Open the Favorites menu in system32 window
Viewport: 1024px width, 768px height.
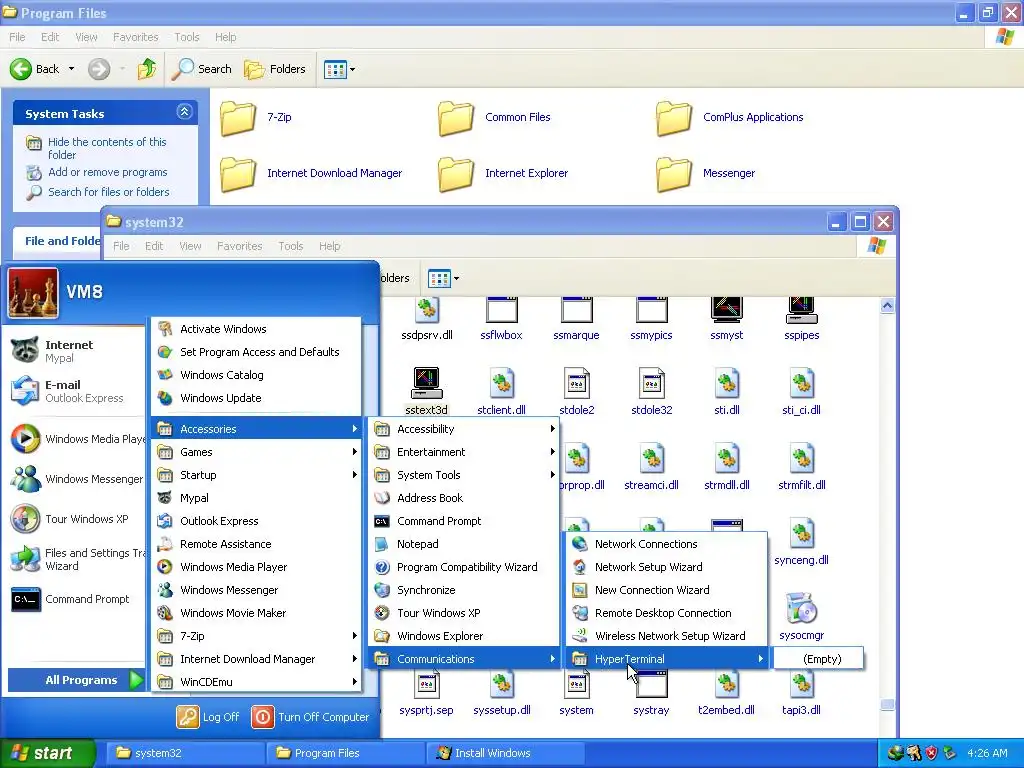click(x=239, y=246)
